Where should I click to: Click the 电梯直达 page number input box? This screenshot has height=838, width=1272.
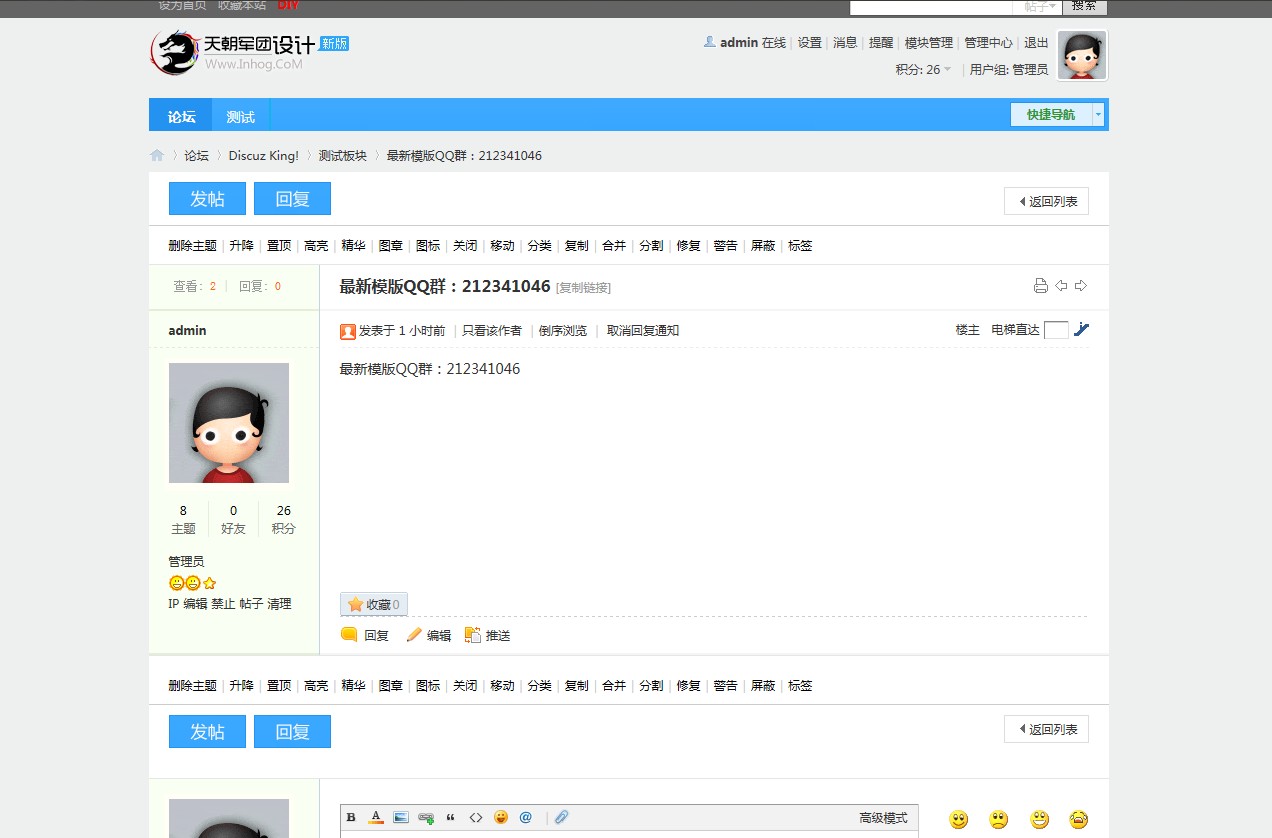(1056, 329)
